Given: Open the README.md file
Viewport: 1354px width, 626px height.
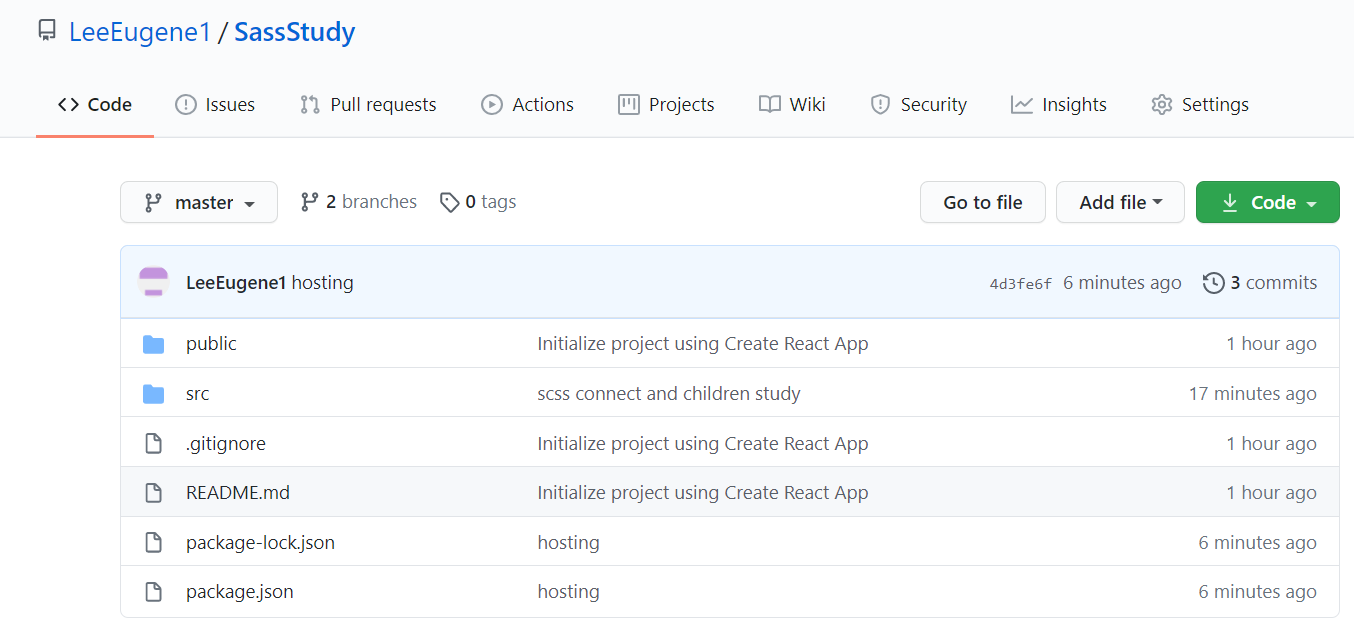Looking at the screenshot, I should click(238, 492).
